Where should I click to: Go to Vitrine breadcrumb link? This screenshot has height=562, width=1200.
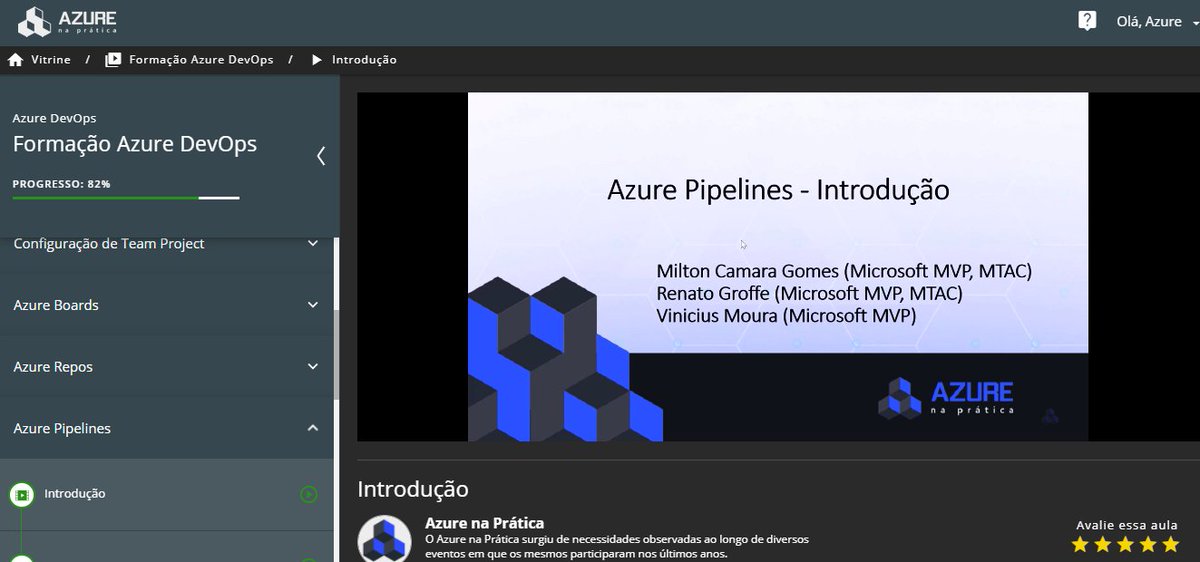click(x=51, y=60)
